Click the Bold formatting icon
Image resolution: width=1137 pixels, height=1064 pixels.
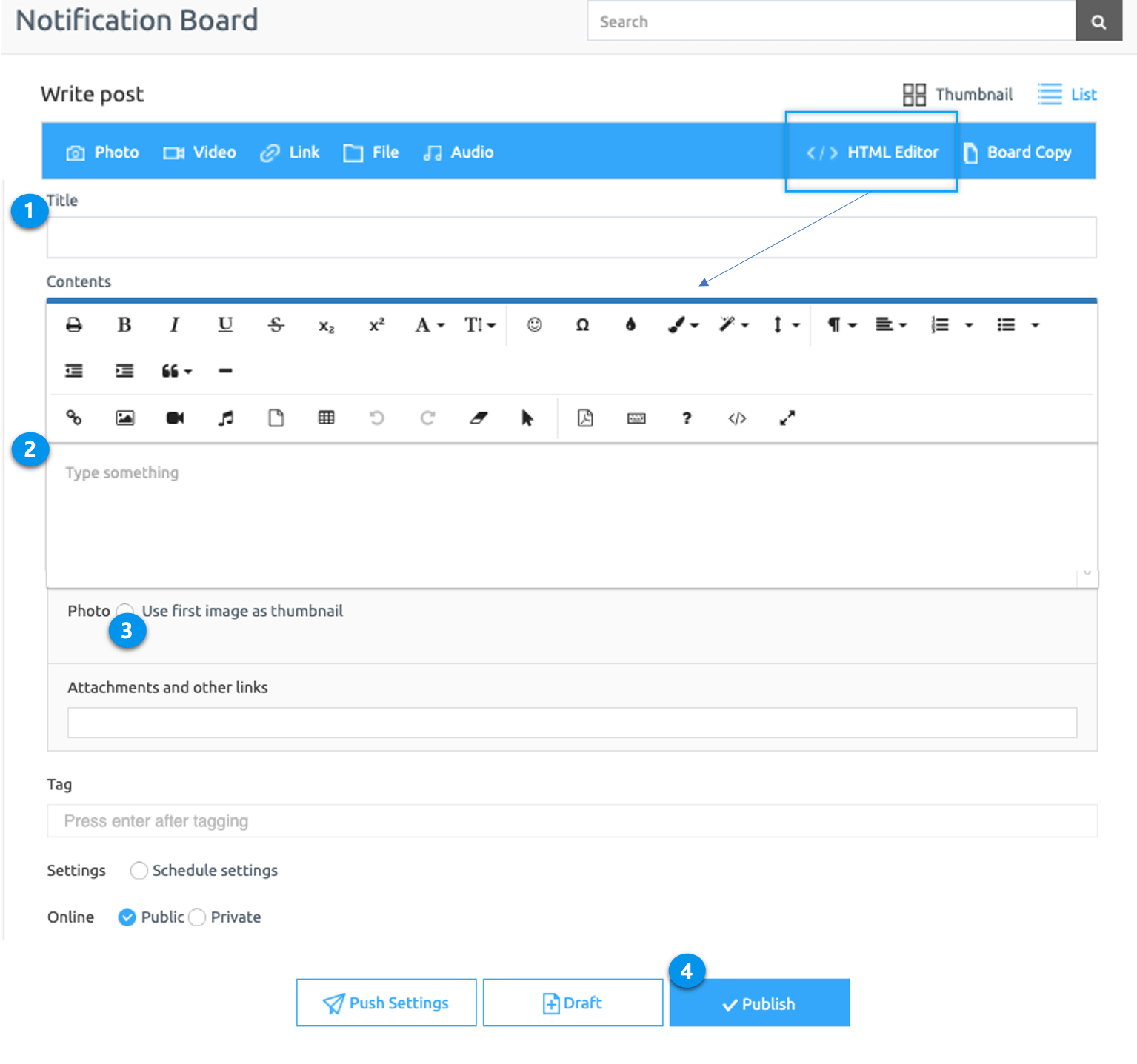tap(124, 325)
